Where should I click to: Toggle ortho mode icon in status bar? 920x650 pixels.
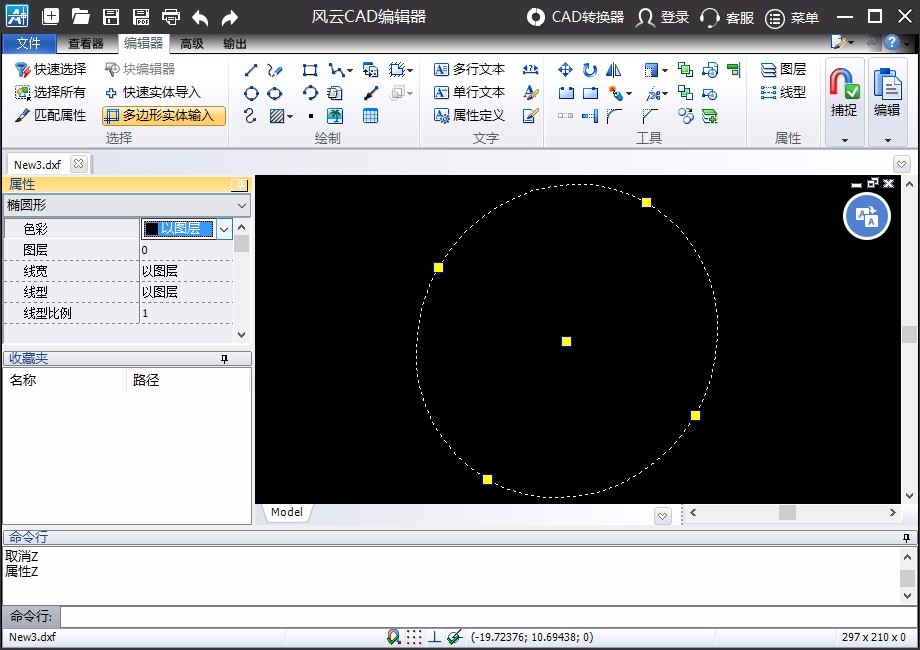tap(435, 637)
